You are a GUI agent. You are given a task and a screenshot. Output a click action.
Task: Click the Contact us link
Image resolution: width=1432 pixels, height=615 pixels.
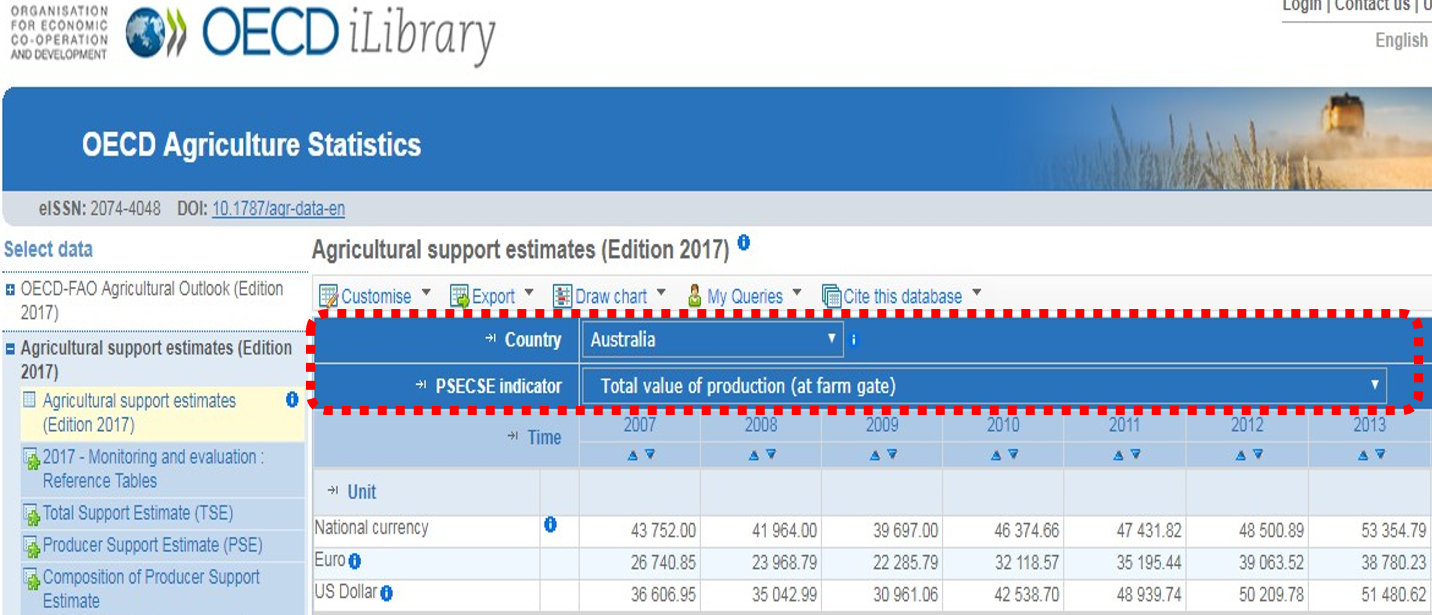(1372, 6)
